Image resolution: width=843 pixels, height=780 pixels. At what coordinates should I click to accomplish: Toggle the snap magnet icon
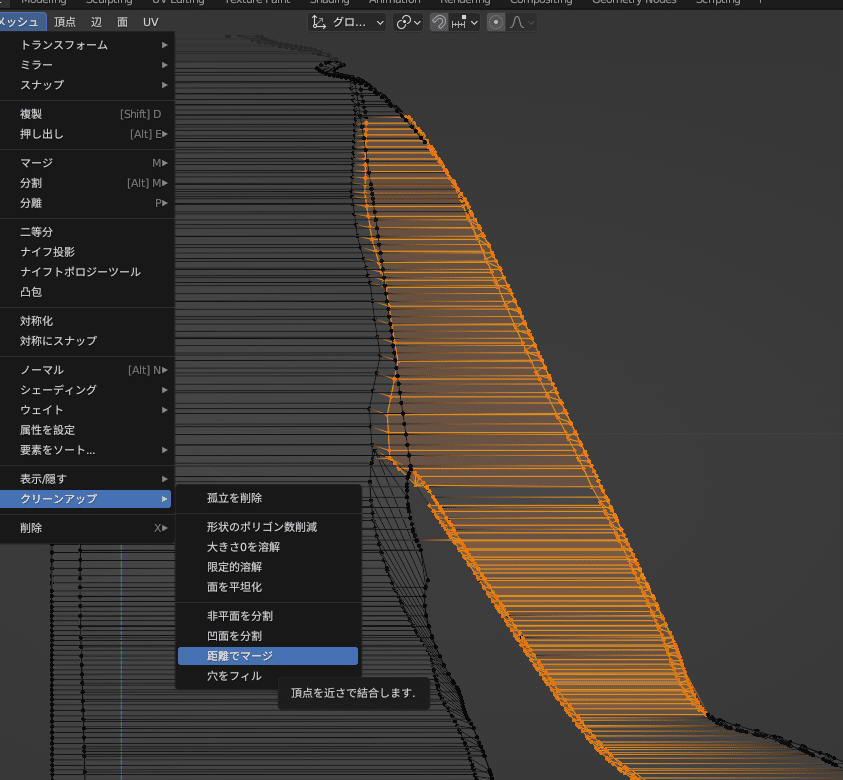click(x=439, y=23)
